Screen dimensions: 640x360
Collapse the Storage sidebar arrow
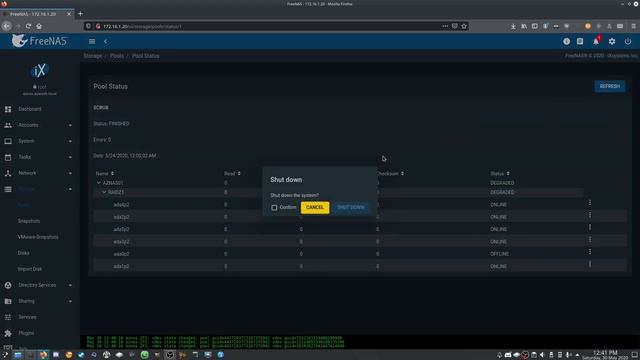tap(70, 189)
